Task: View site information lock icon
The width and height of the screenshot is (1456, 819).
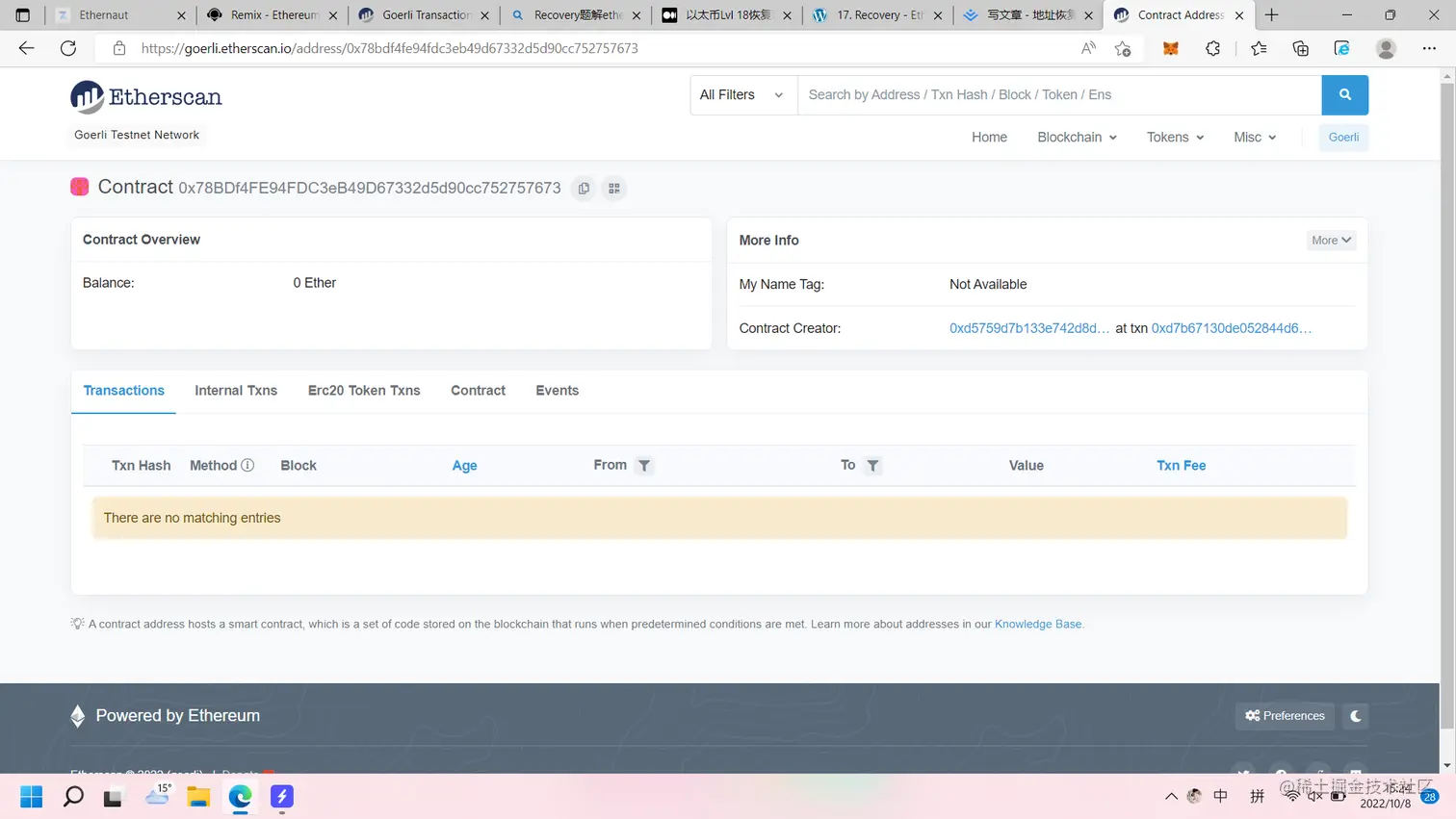Action: [119, 48]
